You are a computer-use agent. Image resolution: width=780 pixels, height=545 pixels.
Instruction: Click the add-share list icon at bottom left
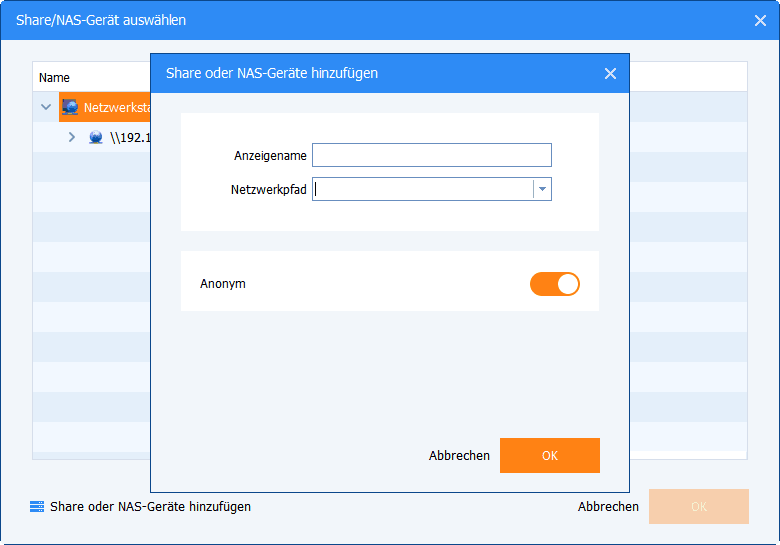point(37,507)
